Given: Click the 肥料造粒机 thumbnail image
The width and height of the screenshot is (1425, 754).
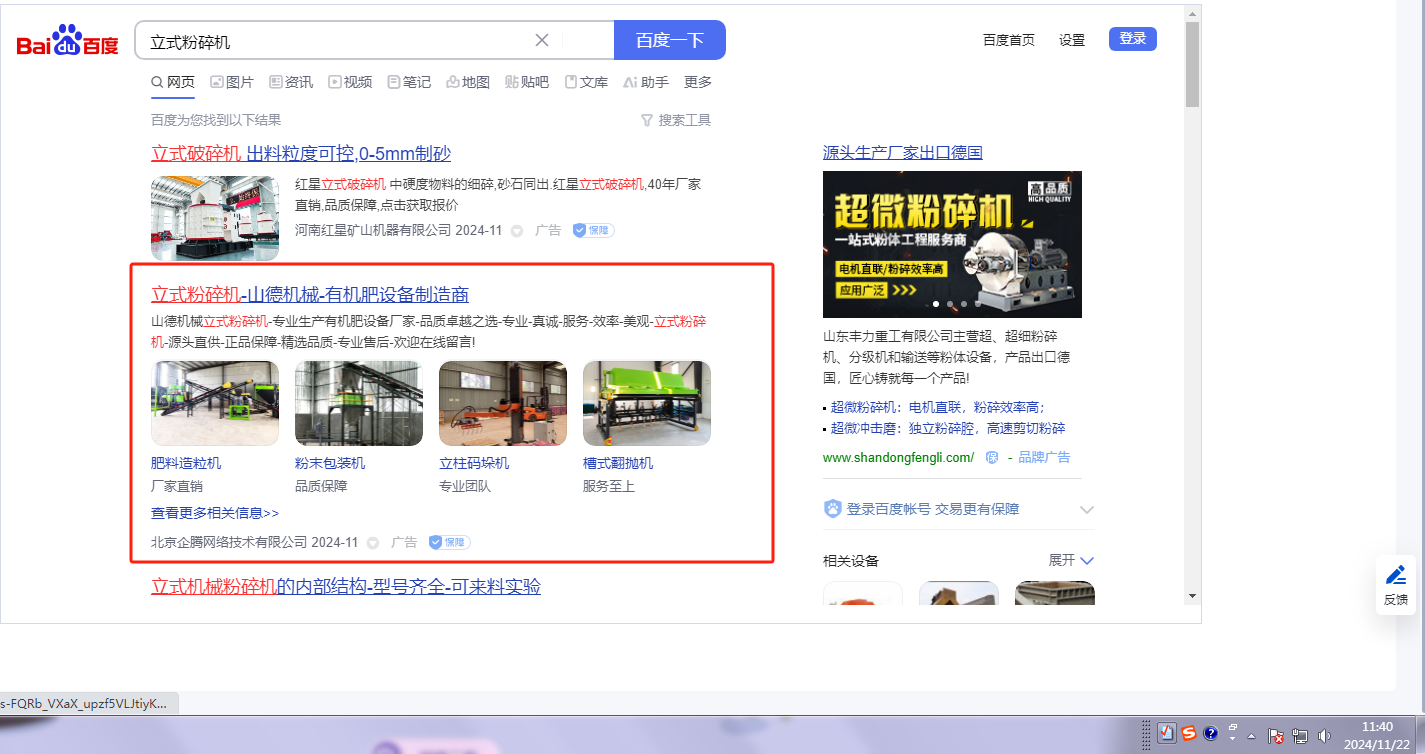Looking at the screenshot, I should point(215,403).
